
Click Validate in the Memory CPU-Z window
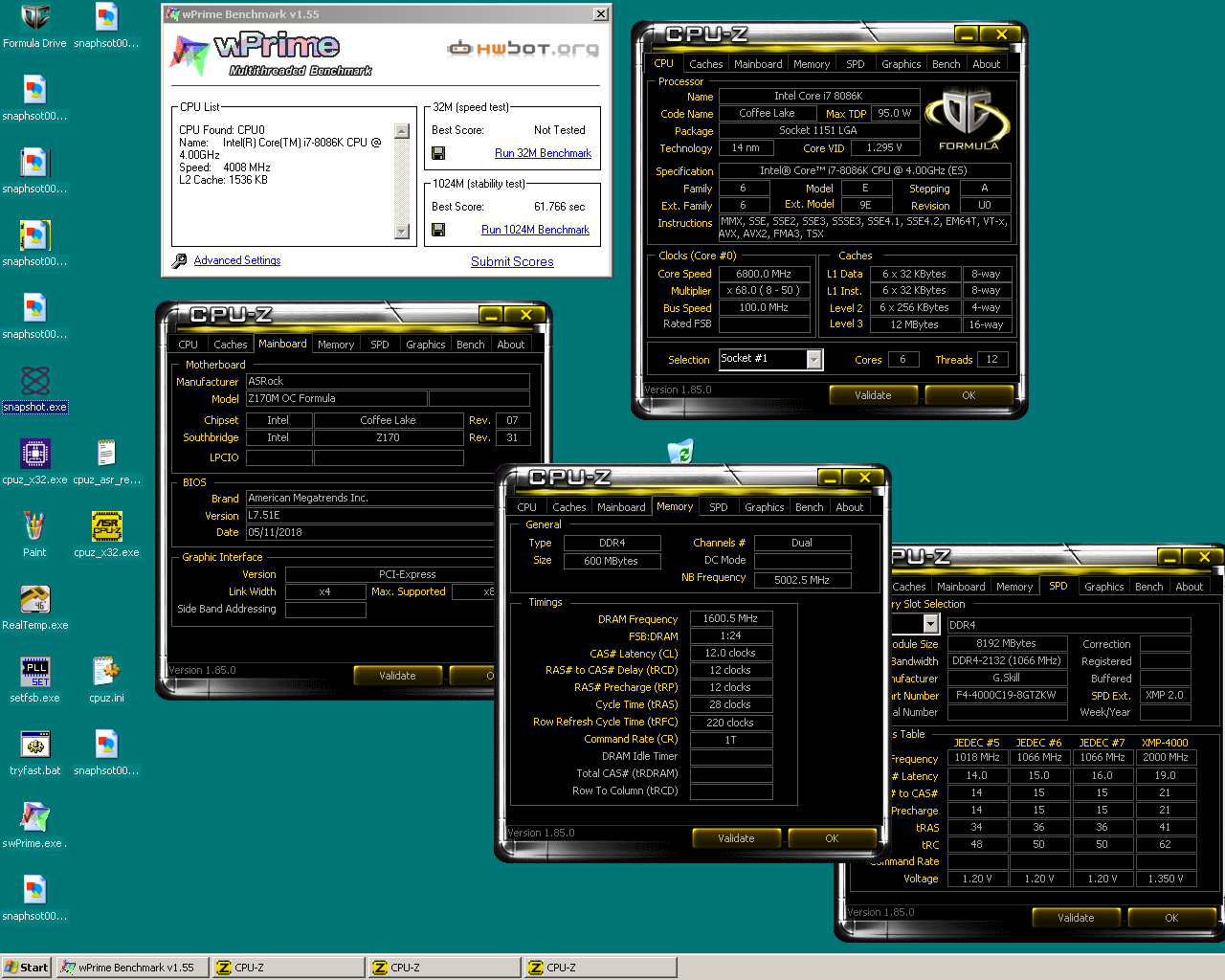pos(736,838)
